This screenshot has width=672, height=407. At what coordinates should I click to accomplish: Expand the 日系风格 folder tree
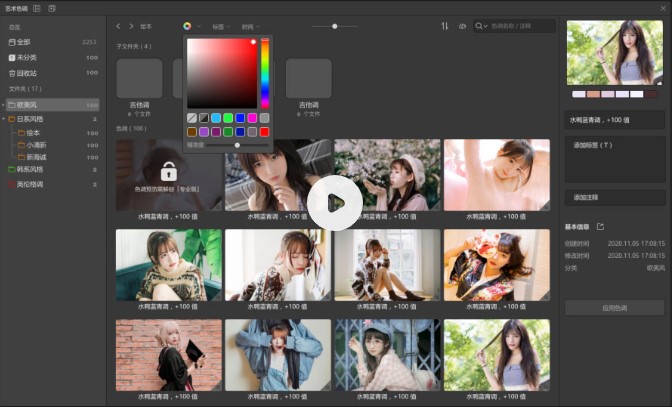[x=11, y=119]
